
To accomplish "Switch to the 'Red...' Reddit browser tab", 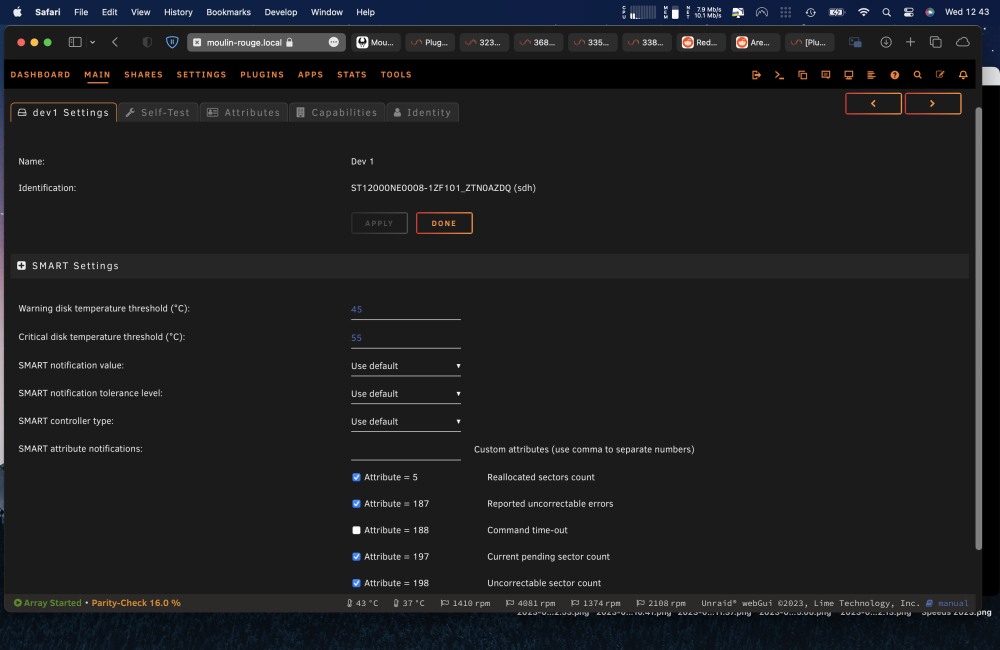I will (701, 42).
